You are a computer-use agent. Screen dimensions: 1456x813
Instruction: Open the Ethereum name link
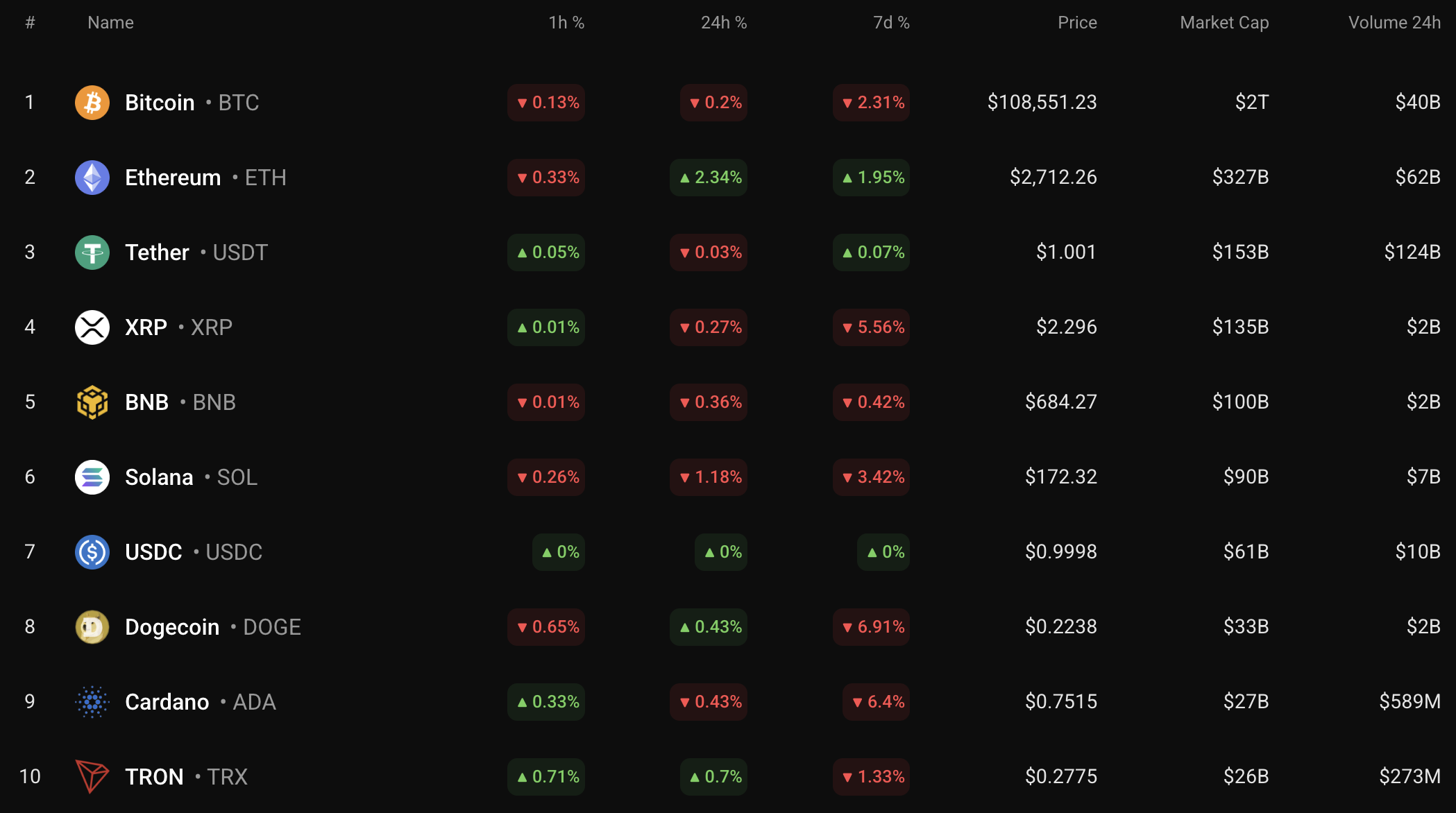click(x=173, y=178)
